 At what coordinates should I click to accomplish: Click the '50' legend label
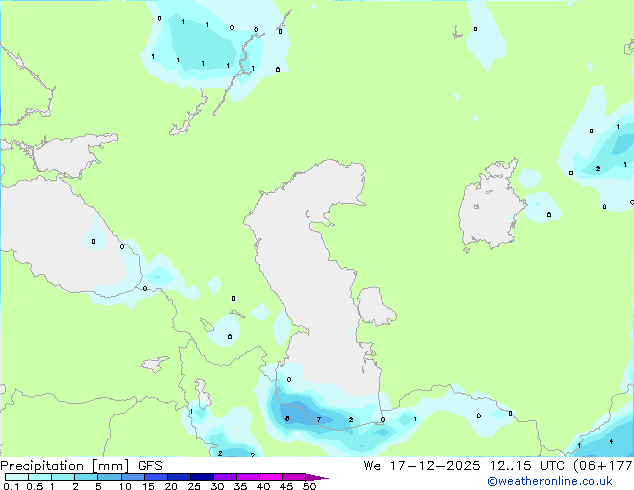pyautogui.click(x=309, y=486)
